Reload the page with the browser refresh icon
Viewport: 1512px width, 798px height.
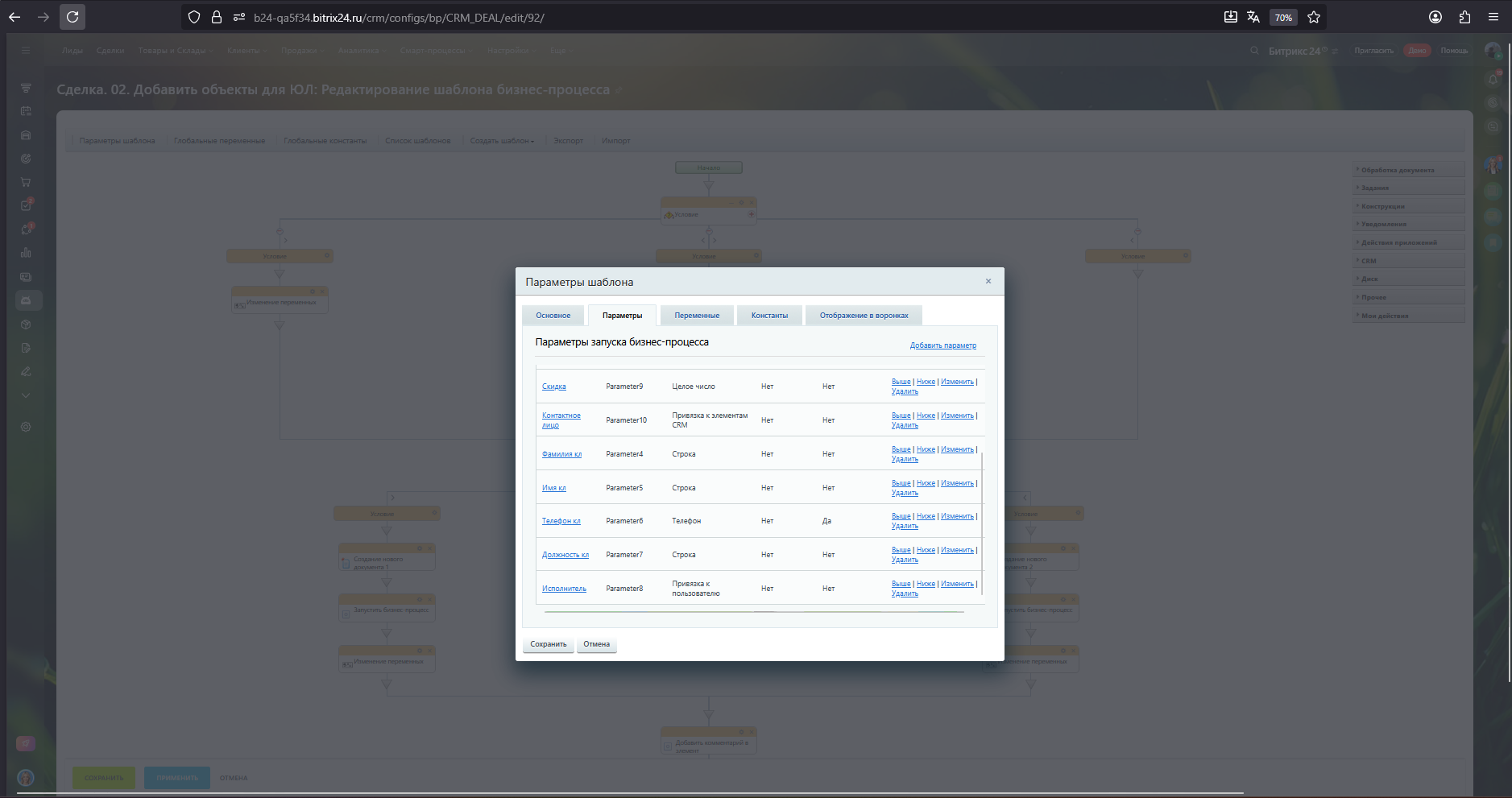click(72, 17)
